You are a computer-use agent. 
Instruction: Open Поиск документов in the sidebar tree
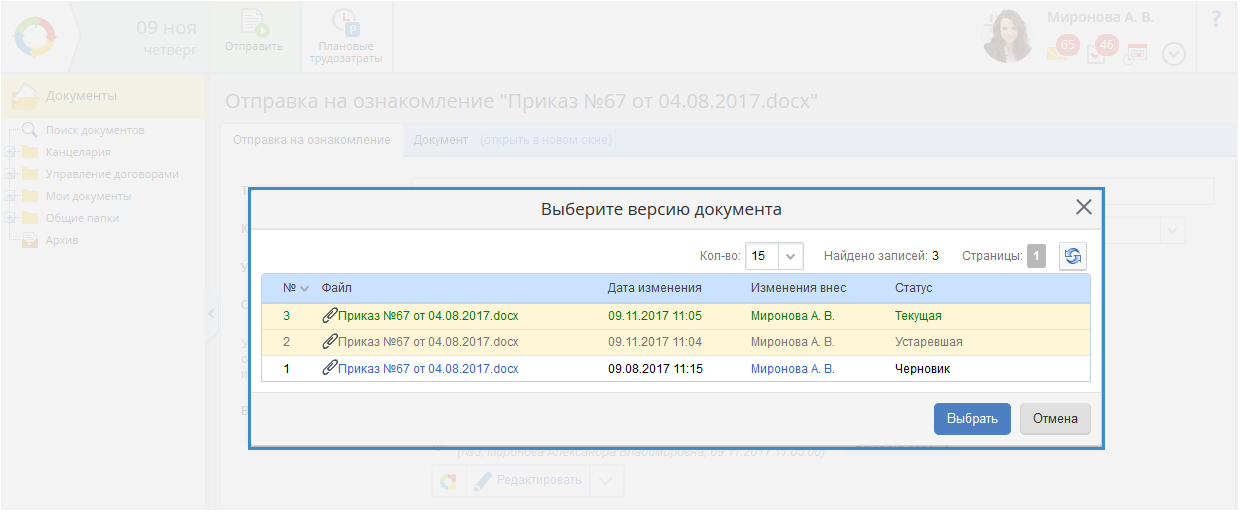coord(95,130)
